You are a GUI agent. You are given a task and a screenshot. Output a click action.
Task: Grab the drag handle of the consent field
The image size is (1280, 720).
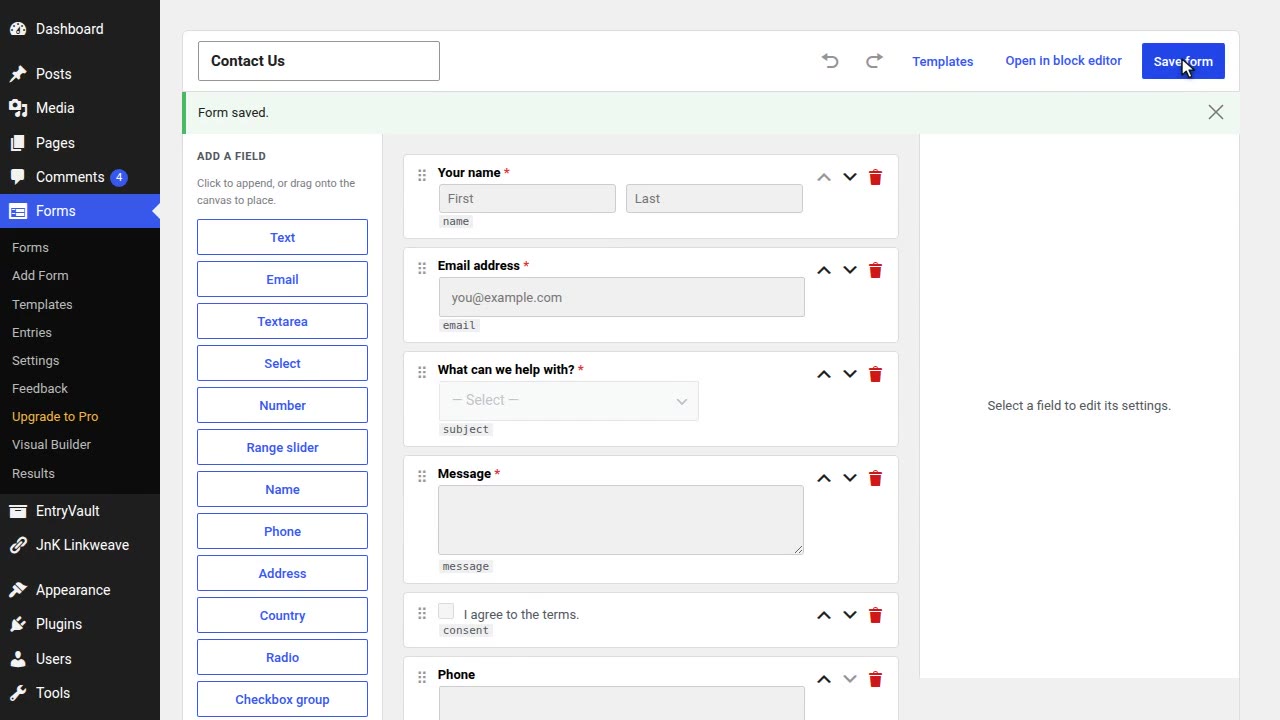[x=422, y=613]
